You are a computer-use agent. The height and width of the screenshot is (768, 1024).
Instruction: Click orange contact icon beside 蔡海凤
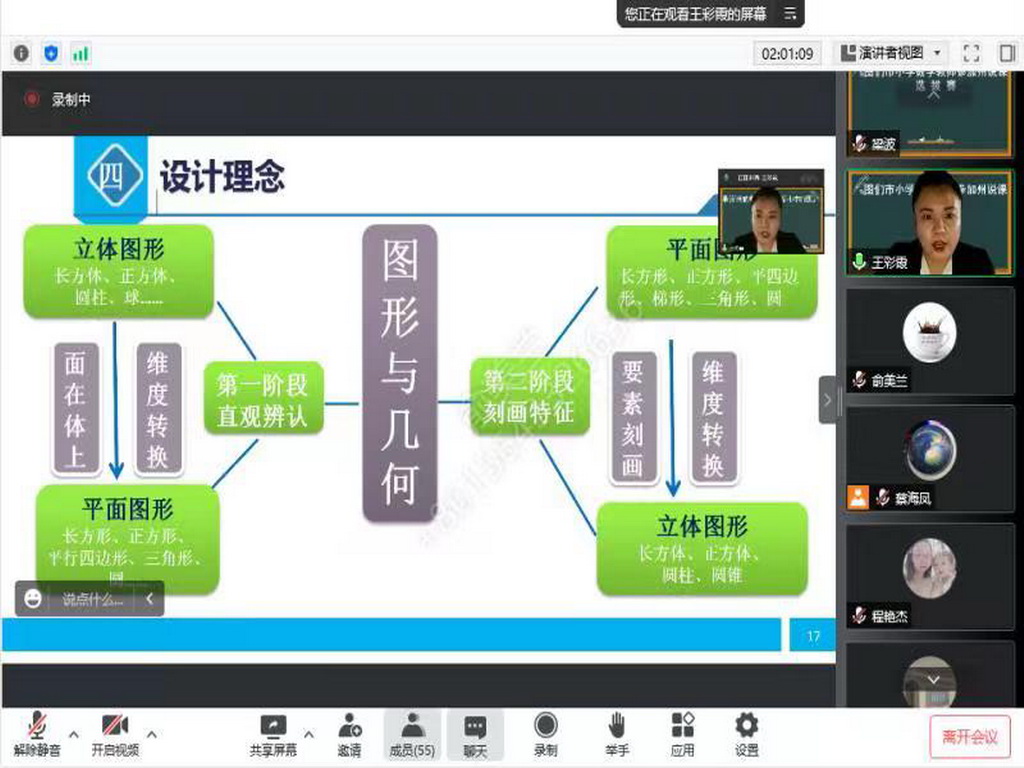pyautogui.click(x=857, y=498)
